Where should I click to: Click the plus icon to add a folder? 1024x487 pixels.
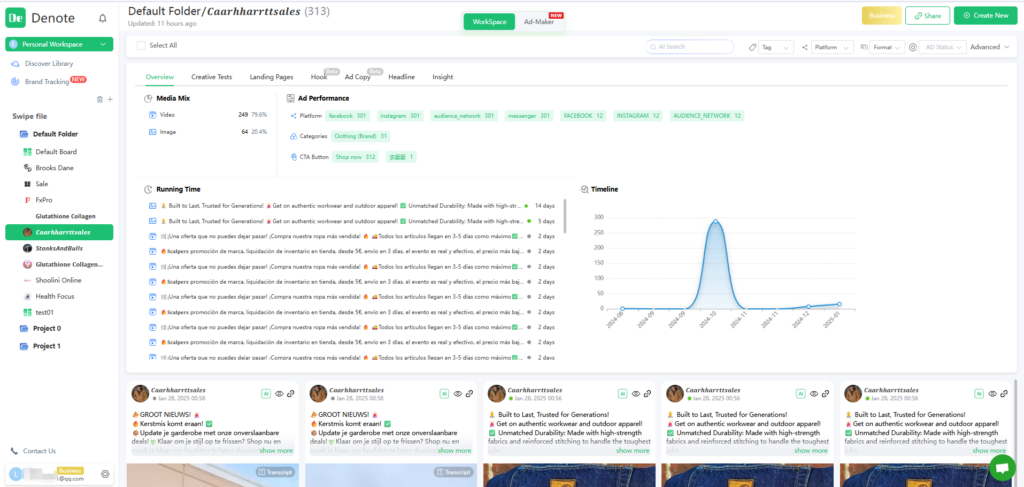click(x=109, y=99)
